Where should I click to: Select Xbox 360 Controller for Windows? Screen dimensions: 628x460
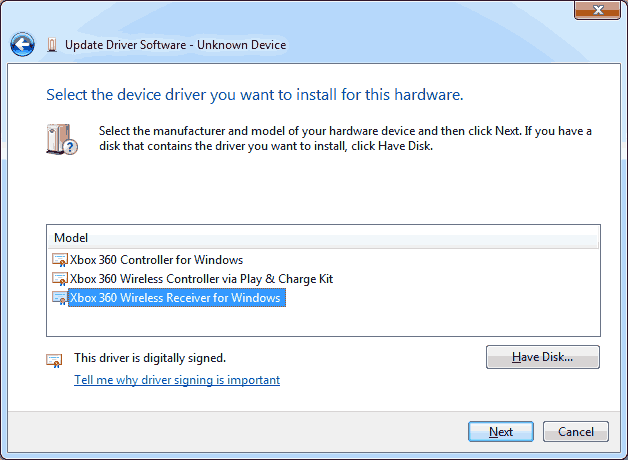click(x=156, y=260)
